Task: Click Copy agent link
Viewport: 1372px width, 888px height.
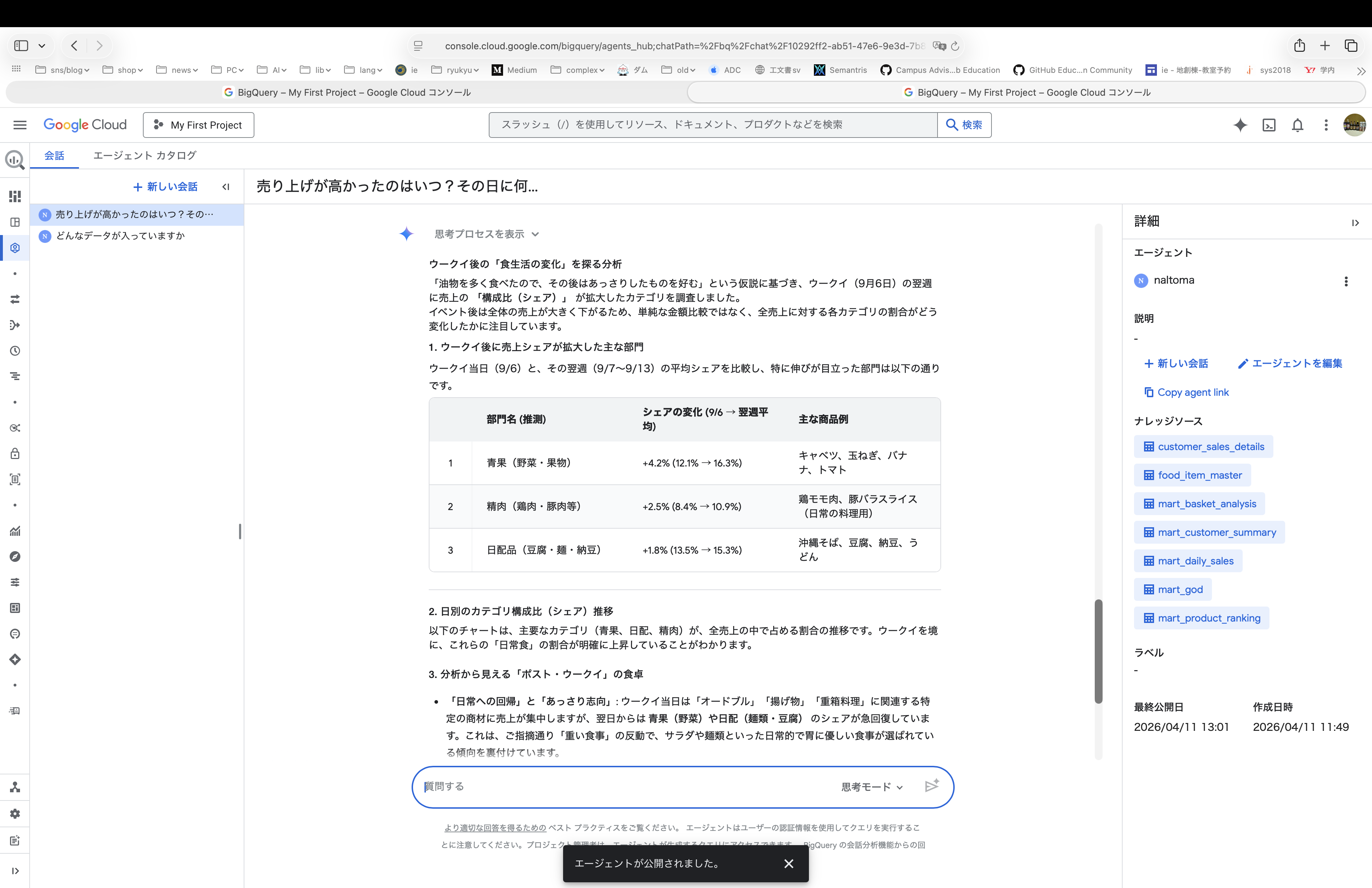Action: (1186, 392)
